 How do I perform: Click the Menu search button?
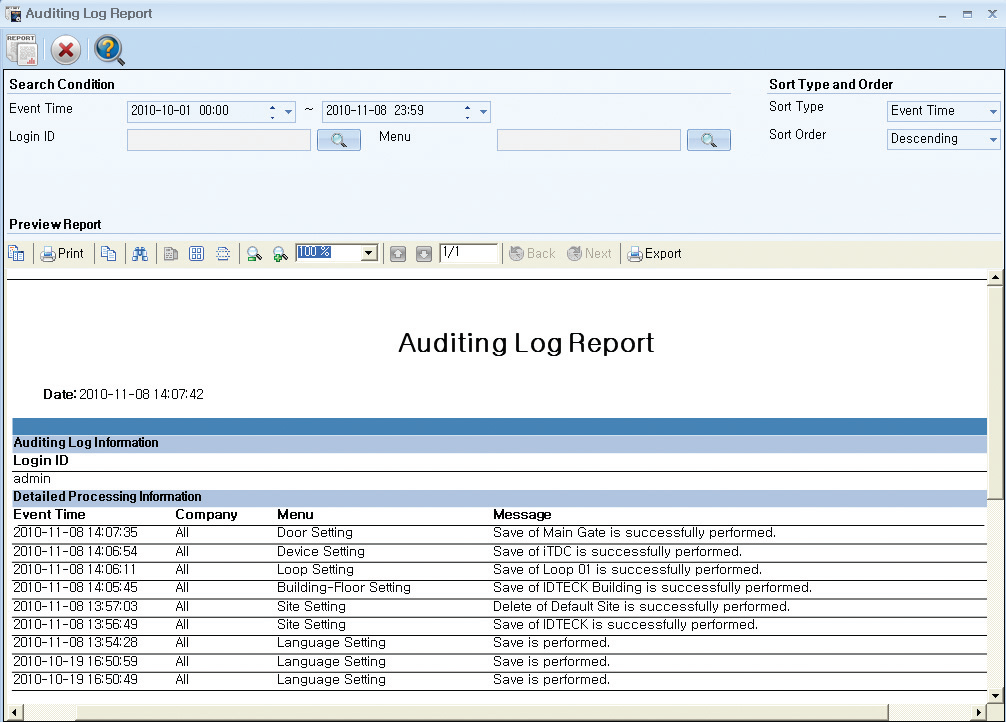tap(708, 141)
